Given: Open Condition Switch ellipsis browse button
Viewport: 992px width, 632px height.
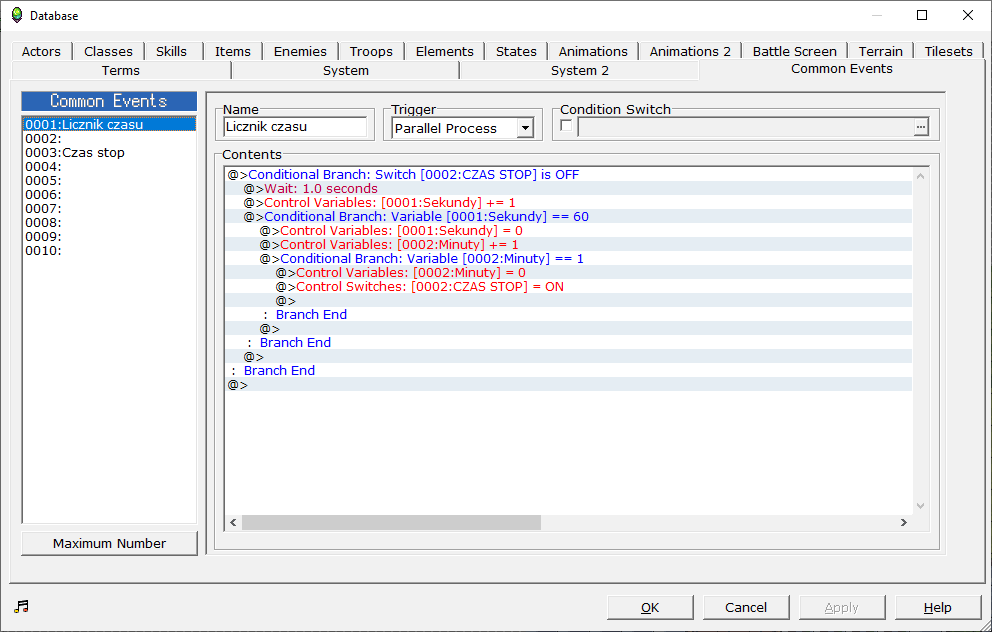Looking at the screenshot, I should [x=921, y=127].
